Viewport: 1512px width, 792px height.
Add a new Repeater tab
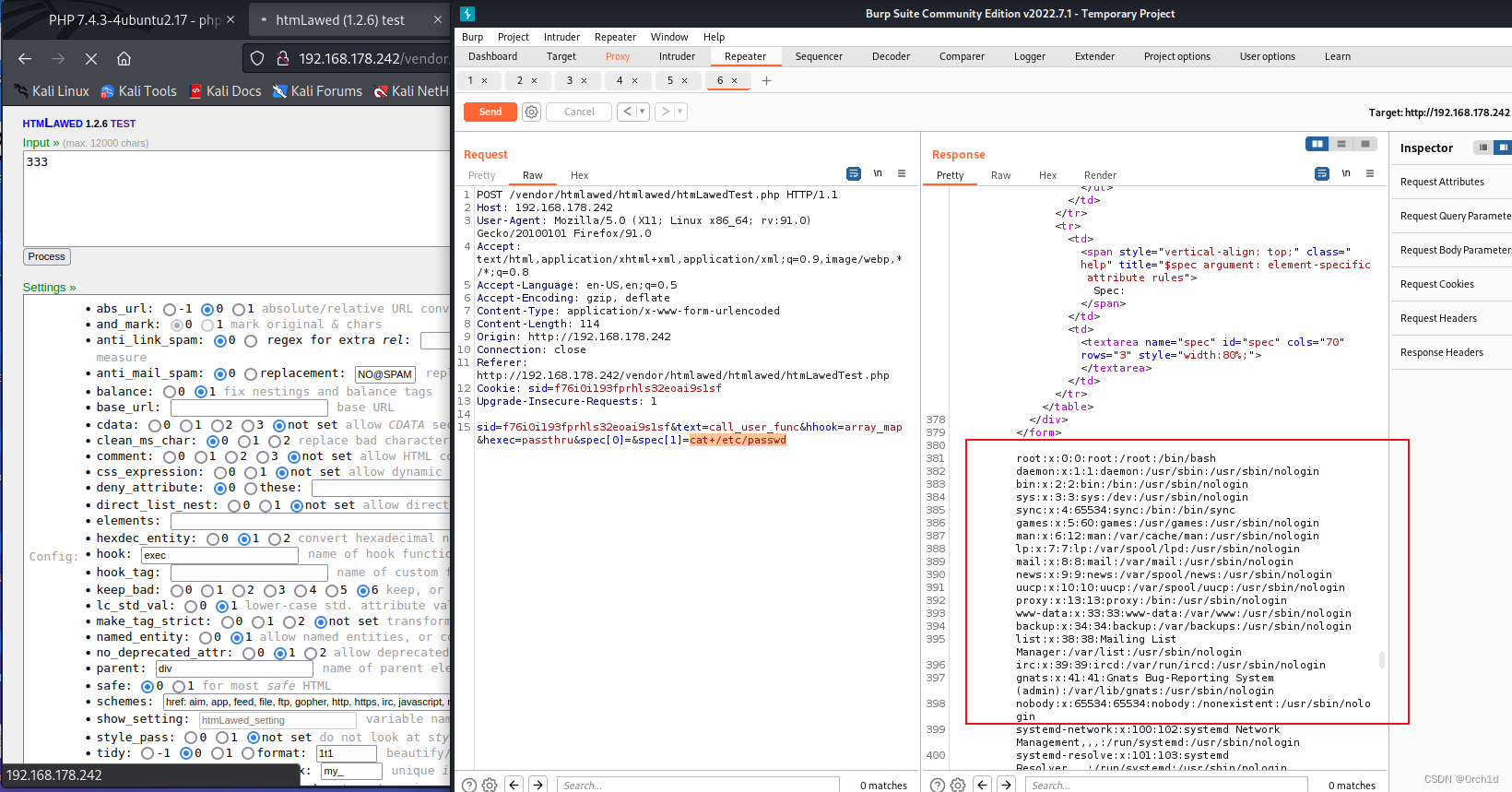766,80
